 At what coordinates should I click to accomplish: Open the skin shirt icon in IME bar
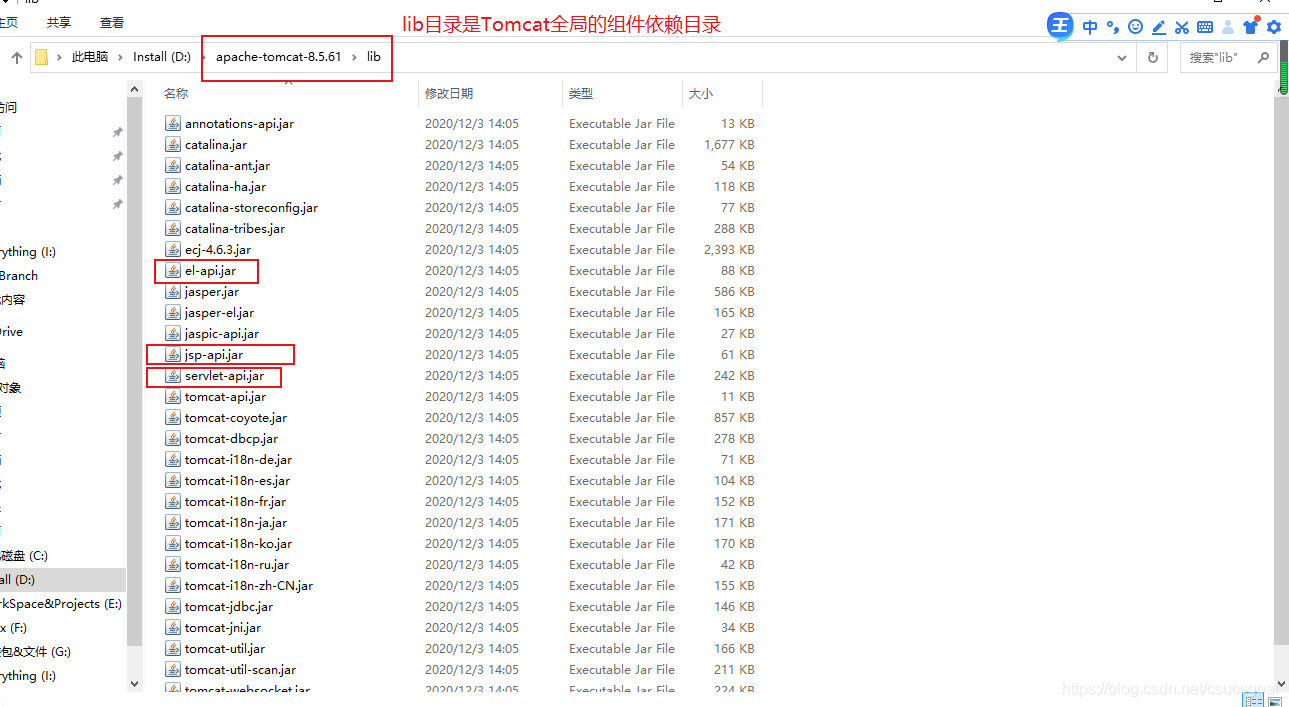coord(1251,27)
